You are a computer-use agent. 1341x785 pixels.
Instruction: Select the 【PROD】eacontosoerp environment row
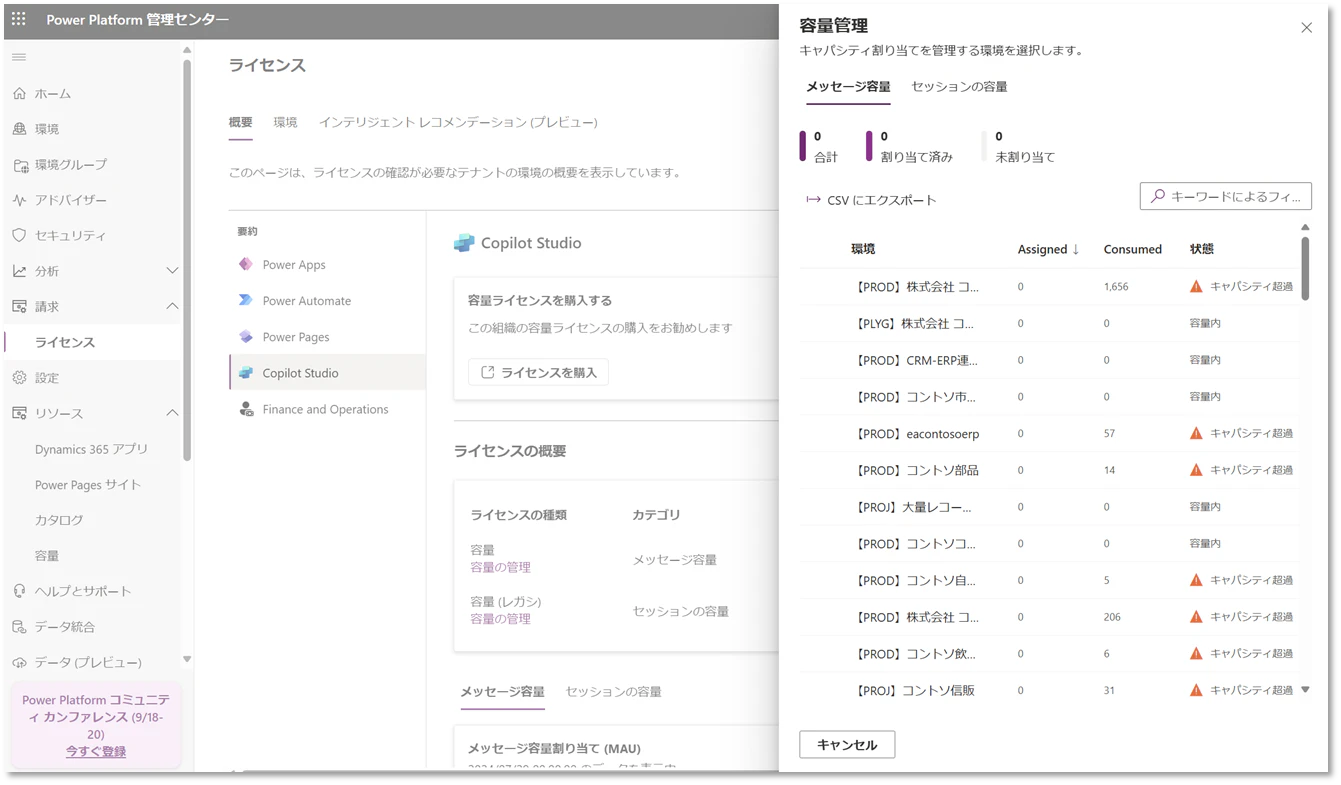click(1049, 434)
